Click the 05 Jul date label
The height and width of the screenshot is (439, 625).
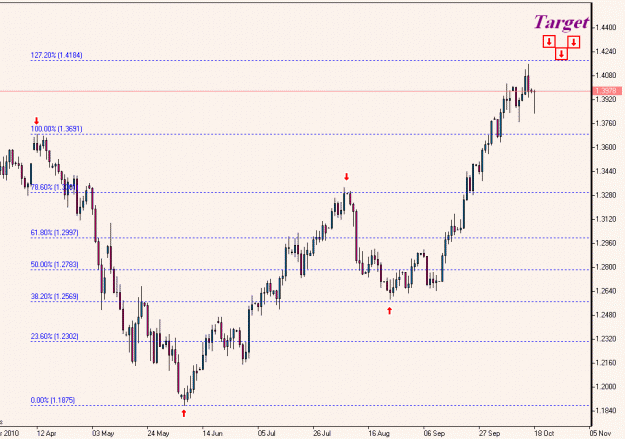coord(267,433)
